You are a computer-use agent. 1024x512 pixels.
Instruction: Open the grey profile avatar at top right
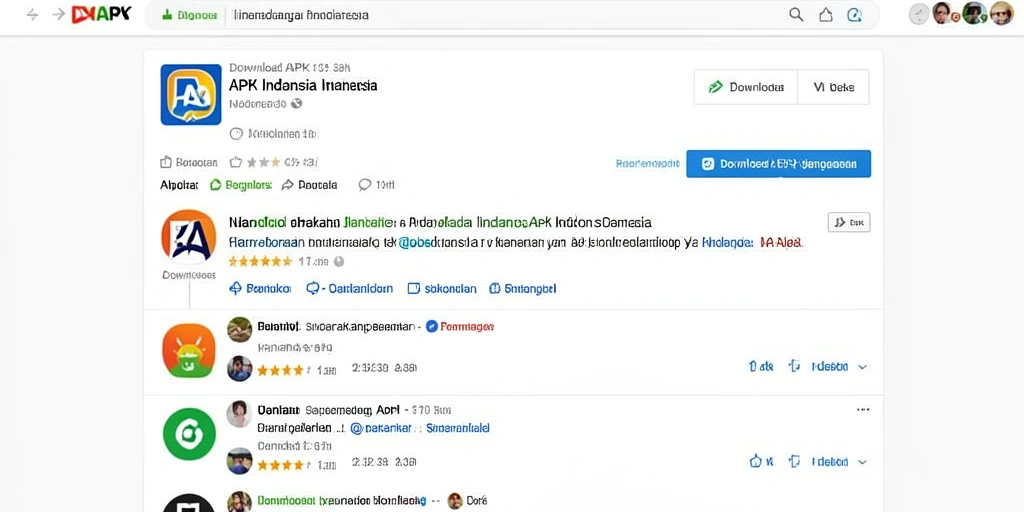(920, 14)
